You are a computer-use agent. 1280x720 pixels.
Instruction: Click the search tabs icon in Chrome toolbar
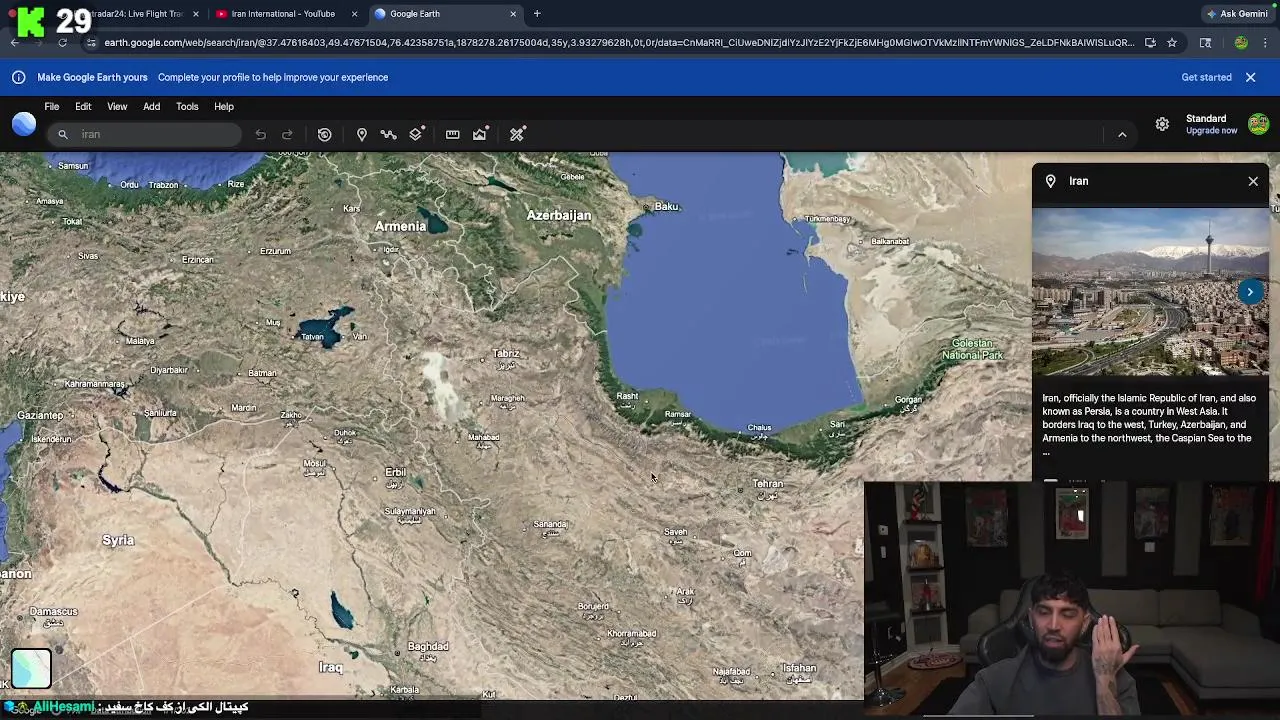(x=1205, y=43)
